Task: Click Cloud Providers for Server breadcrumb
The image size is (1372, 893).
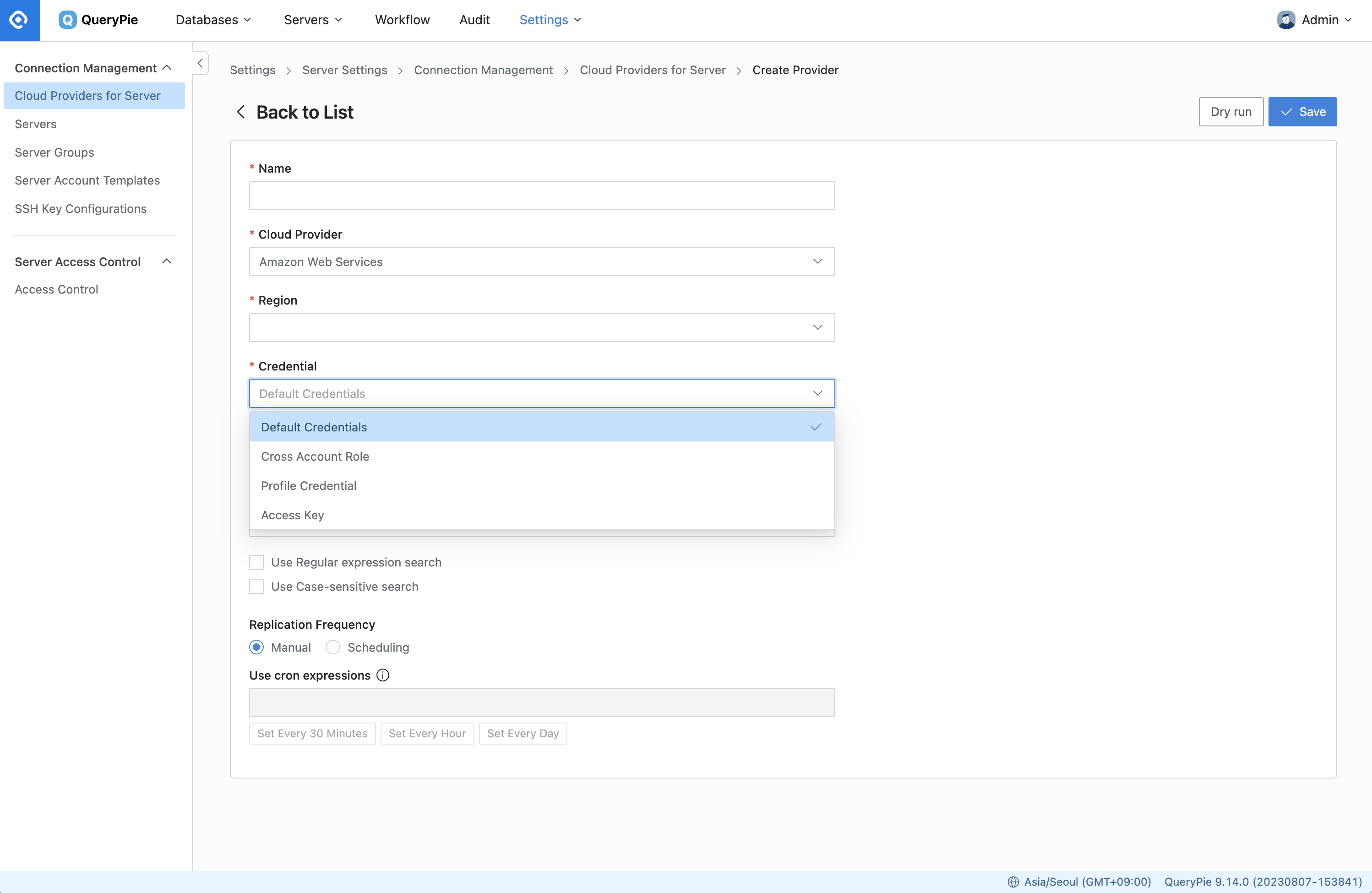Action: 653,70
